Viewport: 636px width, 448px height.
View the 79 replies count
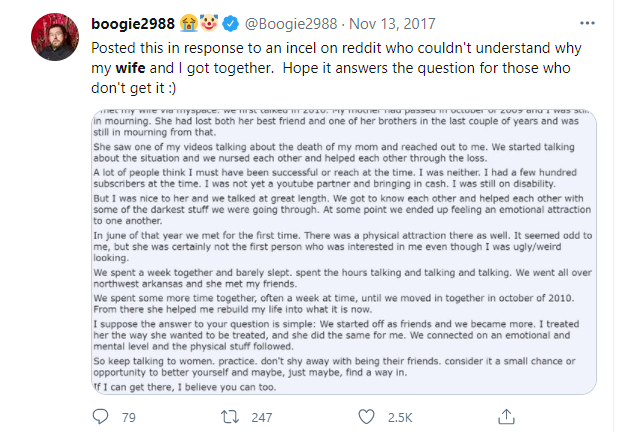point(128,418)
